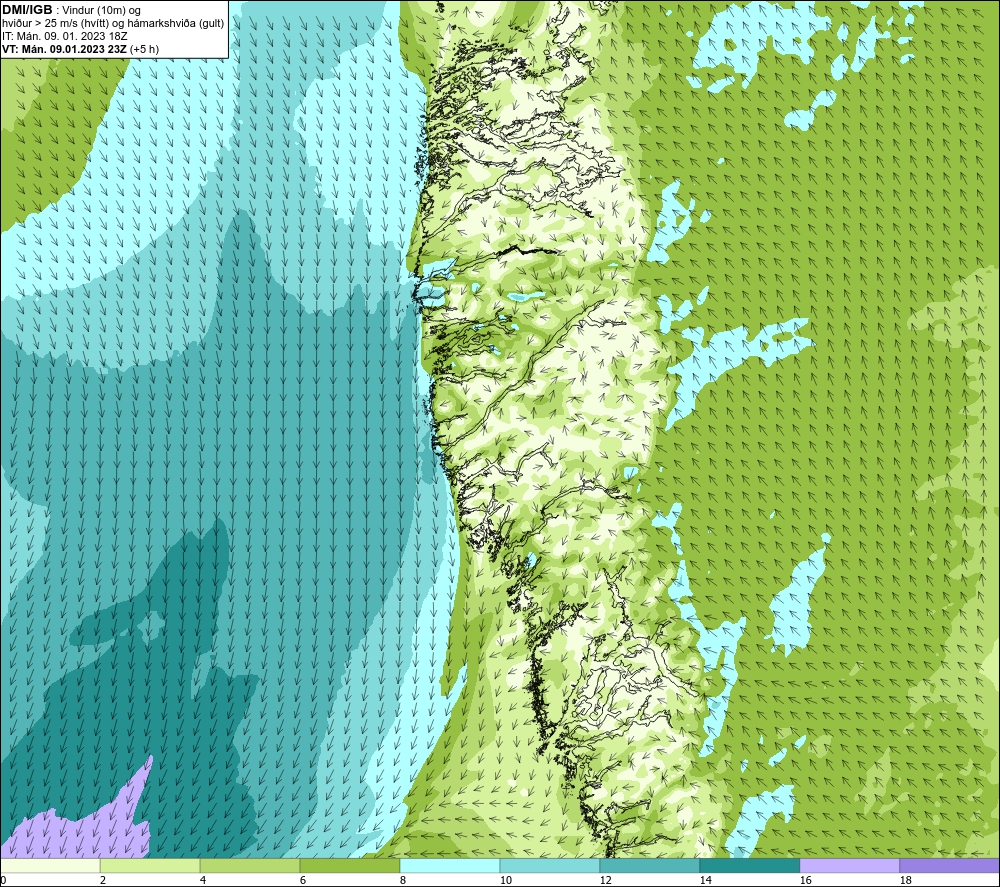Click the 0–2 m/s pale legend swatch
The height and width of the screenshot is (887, 1000).
click(x=50, y=866)
